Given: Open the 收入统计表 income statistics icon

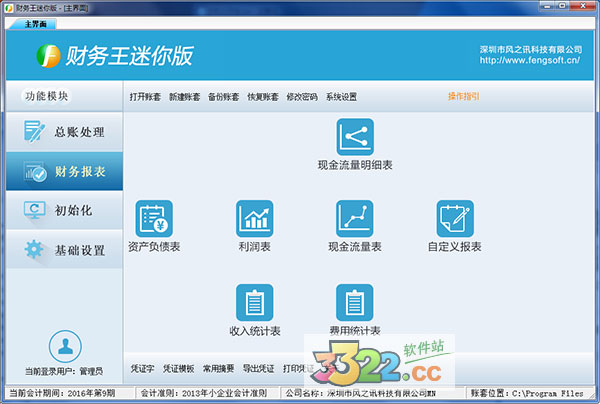Looking at the screenshot, I should tap(255, 302).
